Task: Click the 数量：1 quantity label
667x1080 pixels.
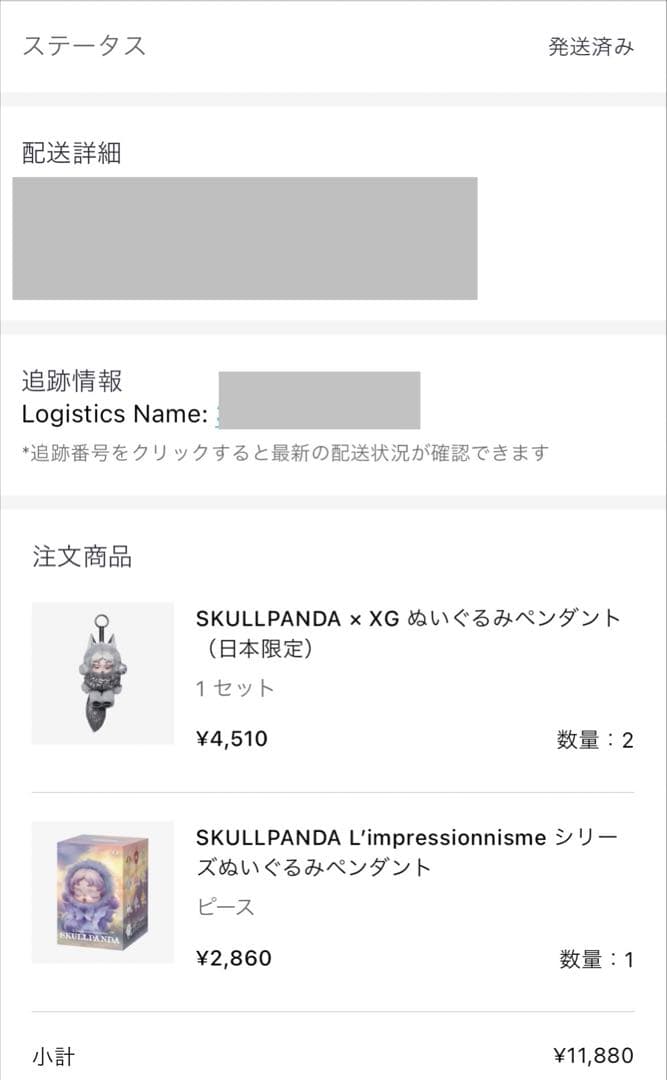Action: pos(598,958)
